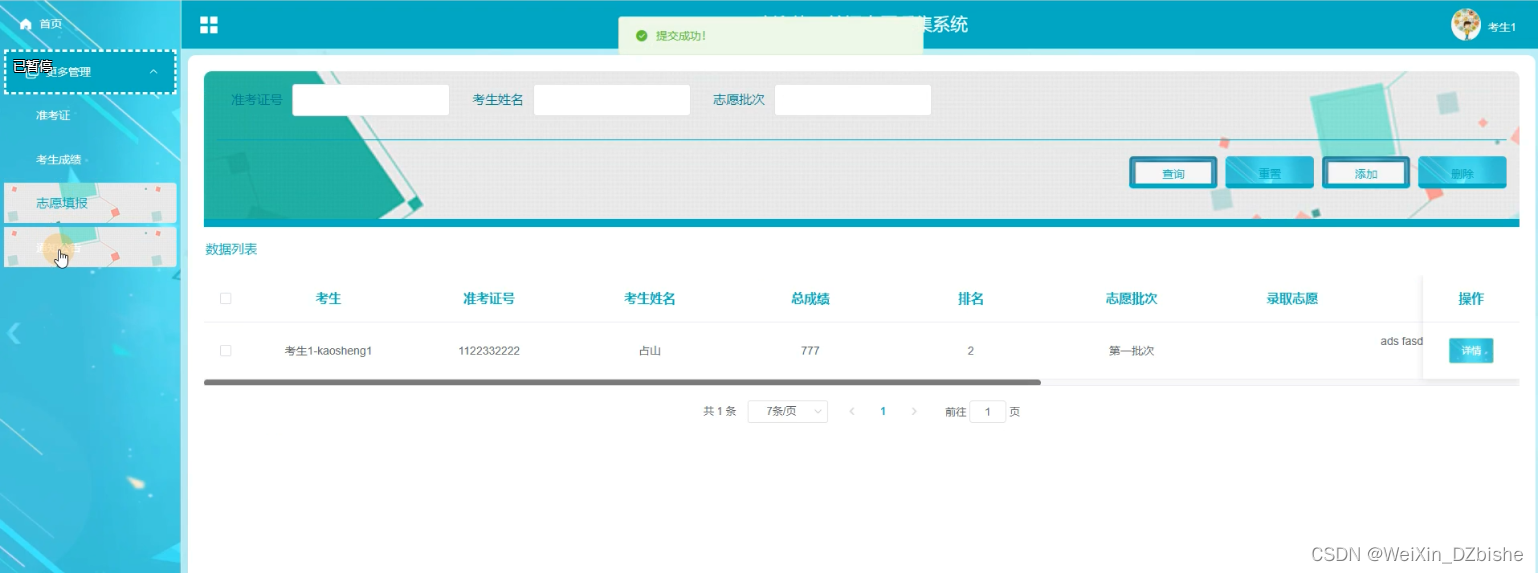
Task: Click the 考生1 username in header
Action: tap(1502, 27)
